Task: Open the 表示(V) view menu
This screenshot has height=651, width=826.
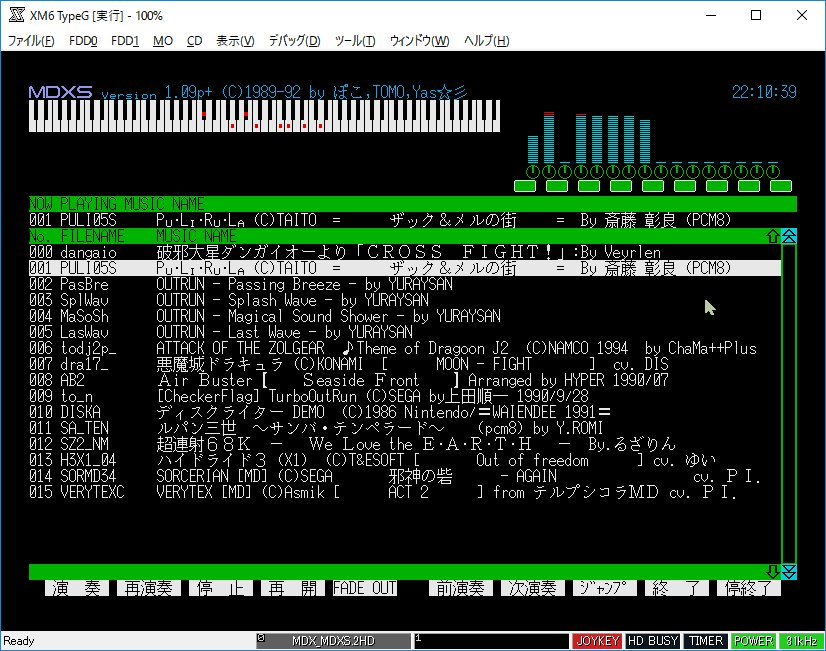Action: 235,41
